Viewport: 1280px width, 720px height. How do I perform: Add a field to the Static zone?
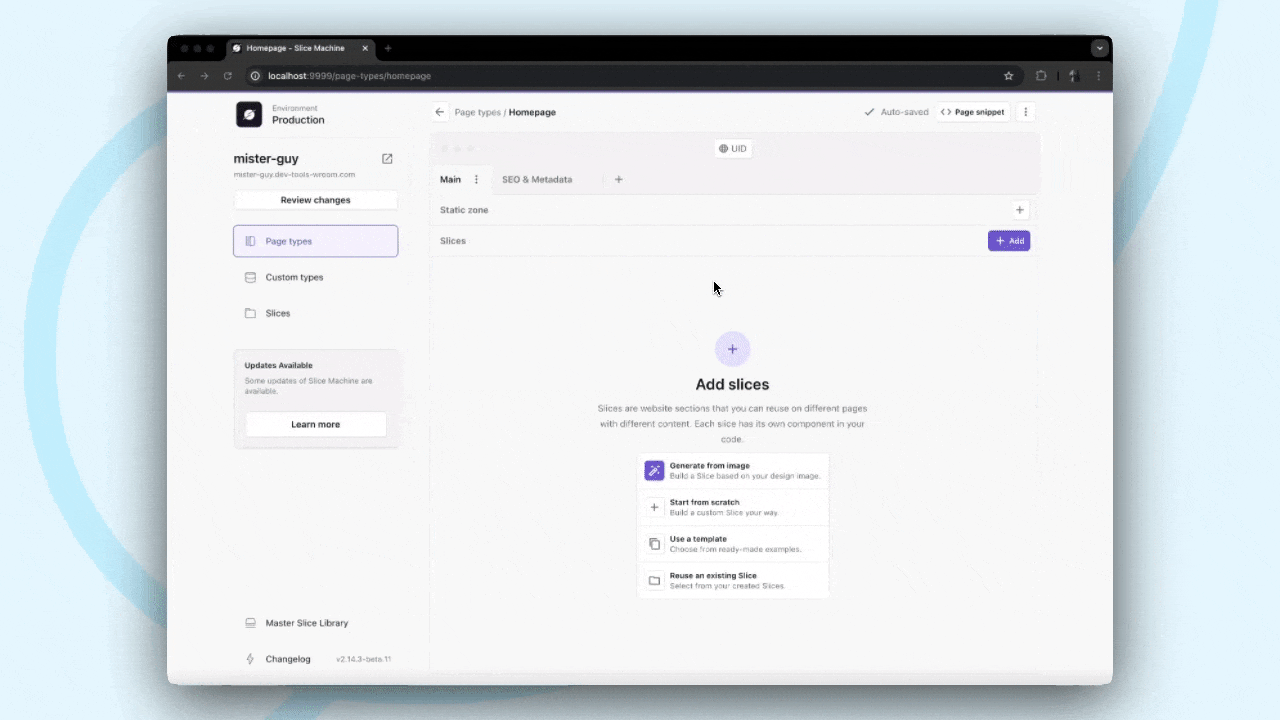(1020, 210)
